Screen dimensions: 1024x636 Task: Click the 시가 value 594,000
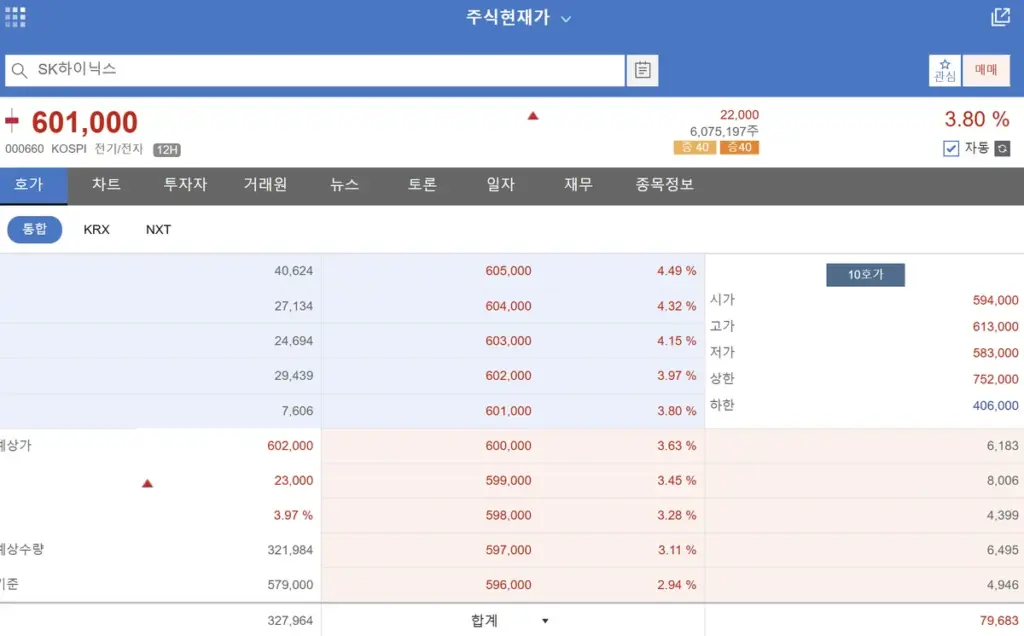[995, 300]
